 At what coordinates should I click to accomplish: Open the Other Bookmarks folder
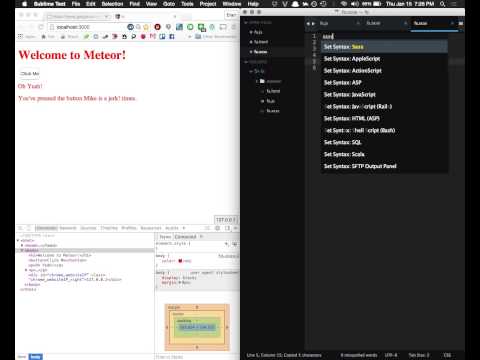pos(216,36)
